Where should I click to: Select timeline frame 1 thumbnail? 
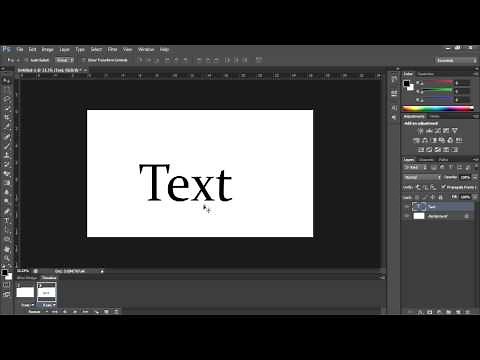coord(25,292)
